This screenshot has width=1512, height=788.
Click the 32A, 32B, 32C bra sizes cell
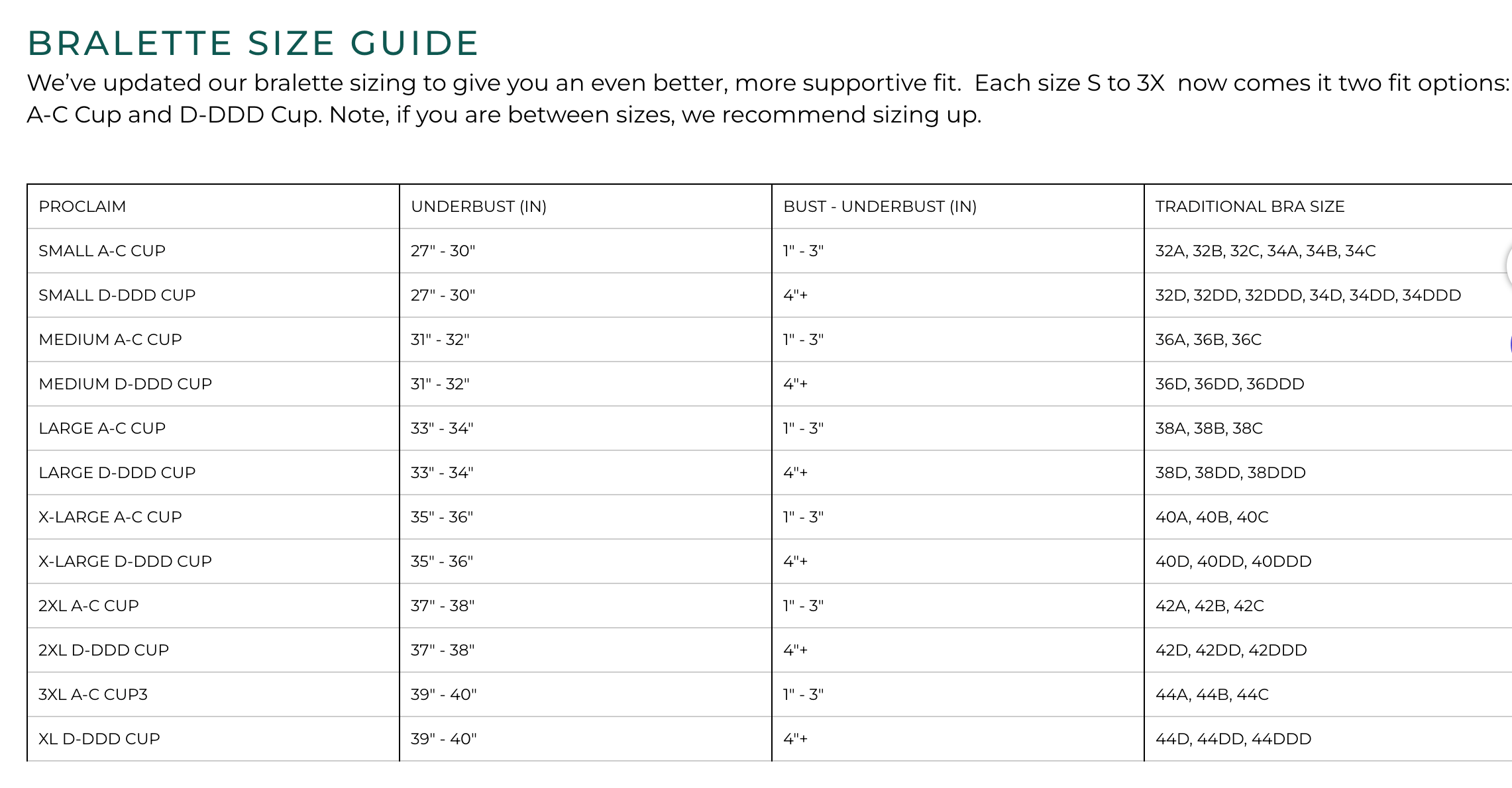tap(1265, 251)
